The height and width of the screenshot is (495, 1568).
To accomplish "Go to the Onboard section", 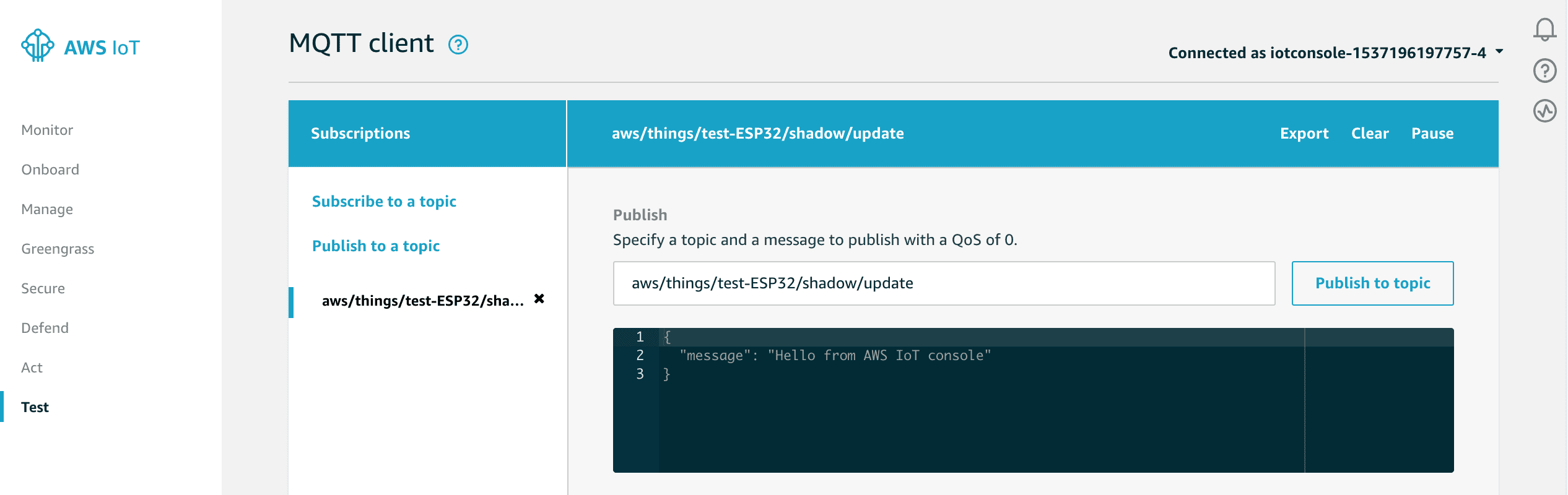I will click(x=50, y=170).
